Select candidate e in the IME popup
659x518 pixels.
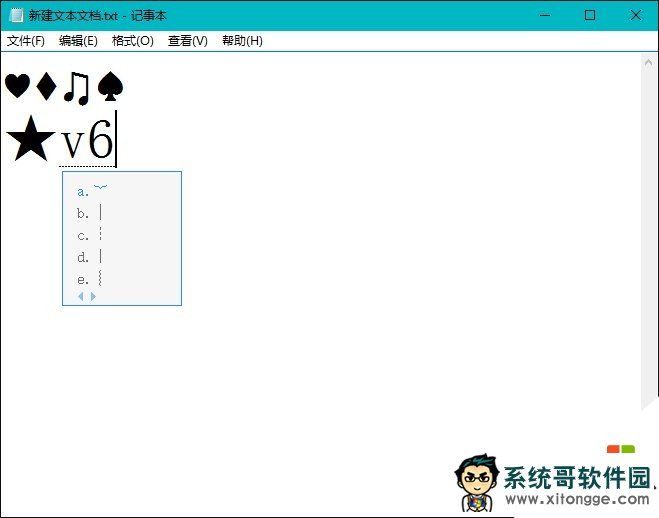(92, 279)
